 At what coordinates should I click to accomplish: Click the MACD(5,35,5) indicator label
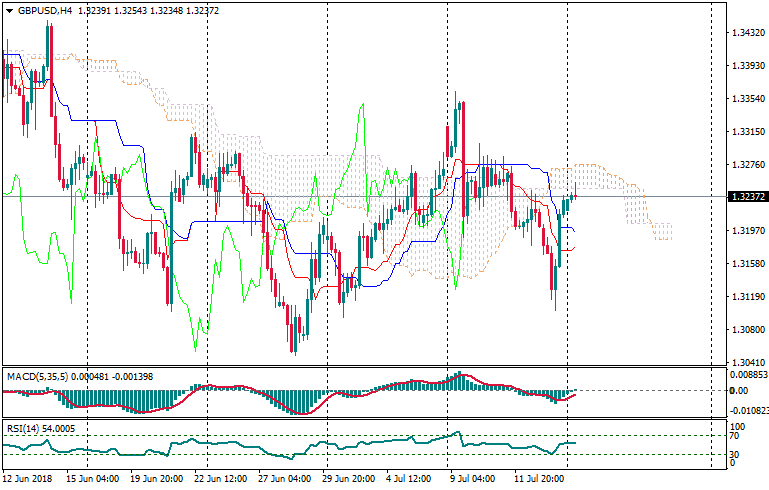37,376
